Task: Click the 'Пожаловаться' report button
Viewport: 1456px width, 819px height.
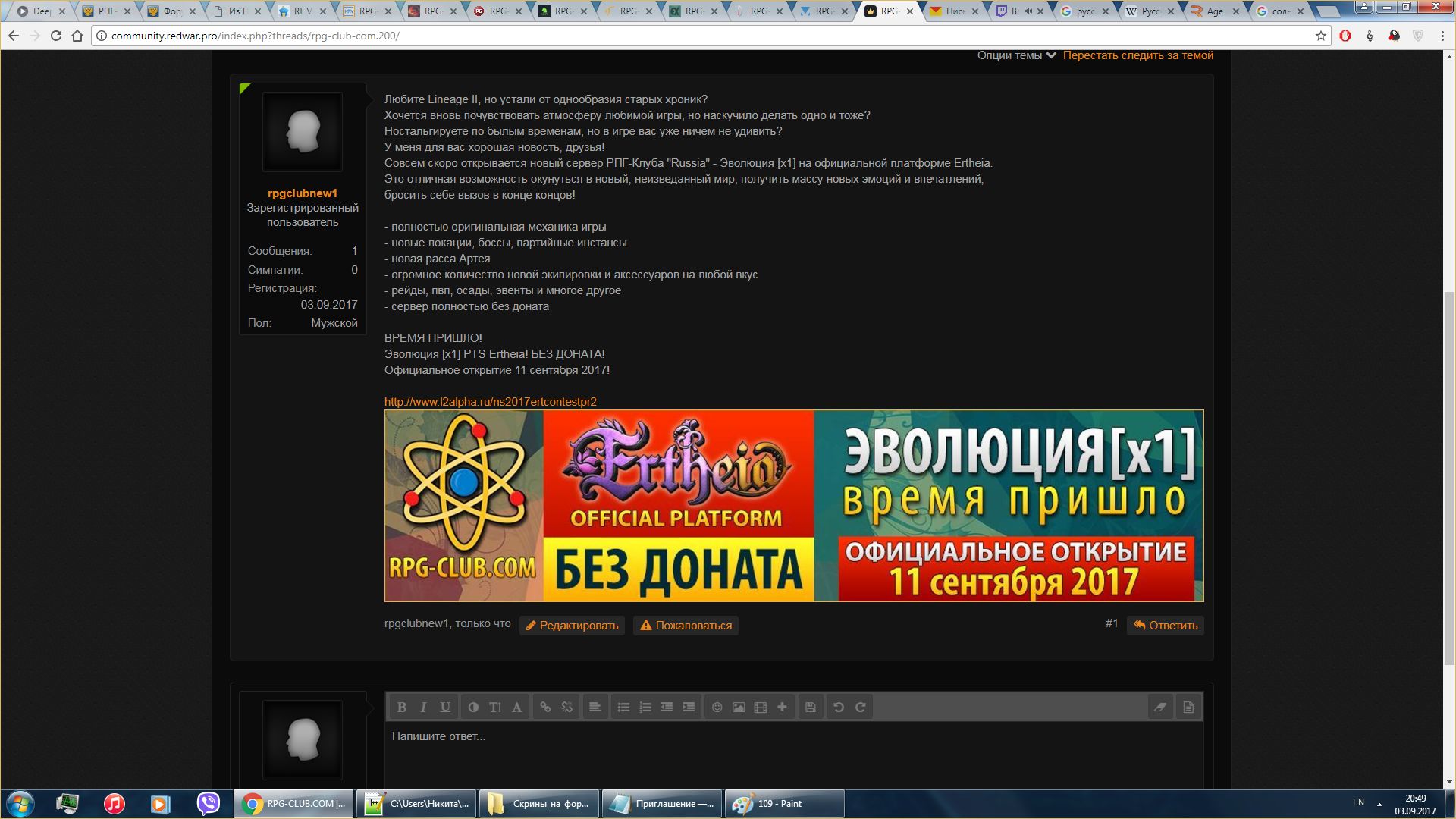Action: pyautogui.click(x=686, y=626)
